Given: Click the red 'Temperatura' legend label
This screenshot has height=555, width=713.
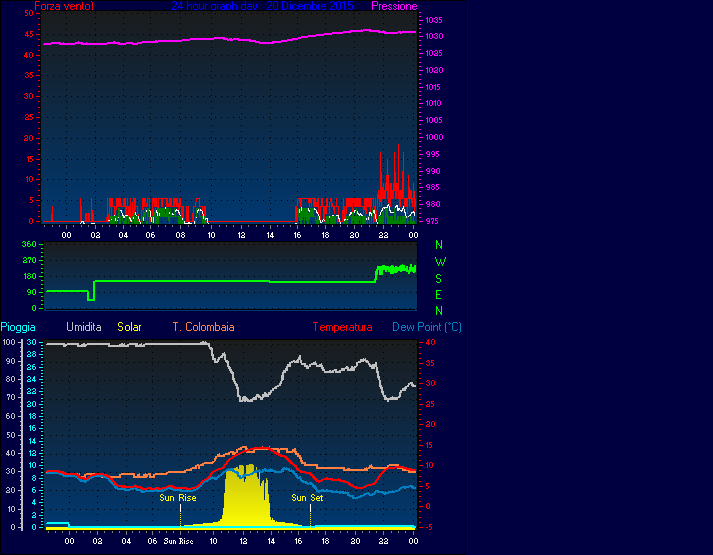Looking at the screenshot, I should click(x=342, y=327).
